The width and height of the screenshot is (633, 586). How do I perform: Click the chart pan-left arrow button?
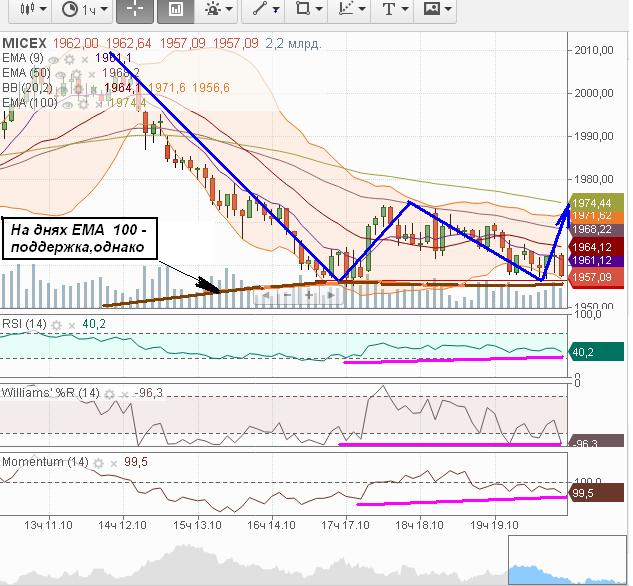(266, 295)
